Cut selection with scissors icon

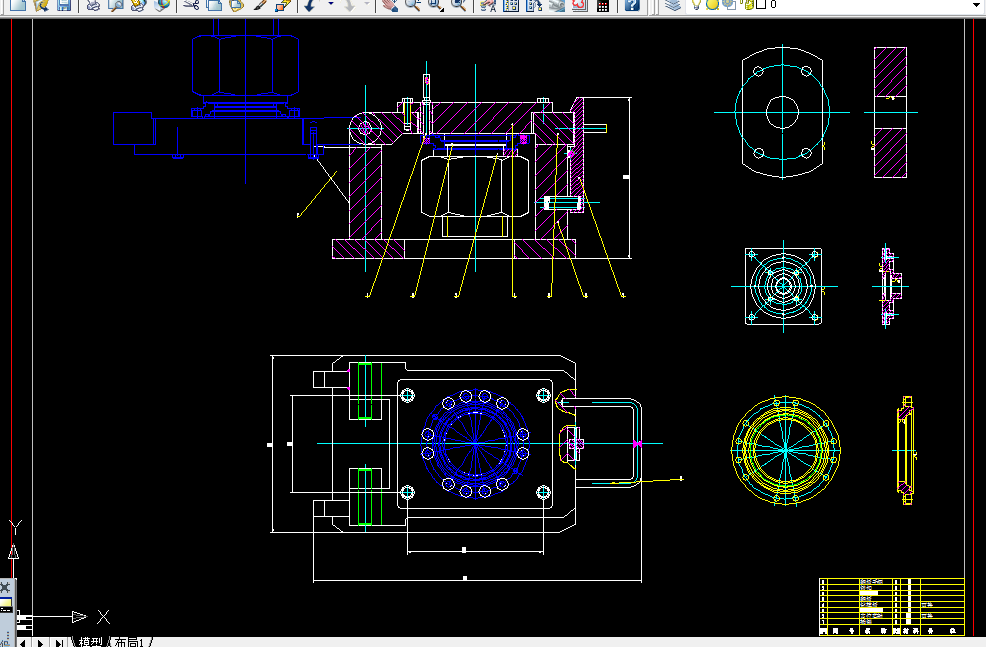pos(191,5)
